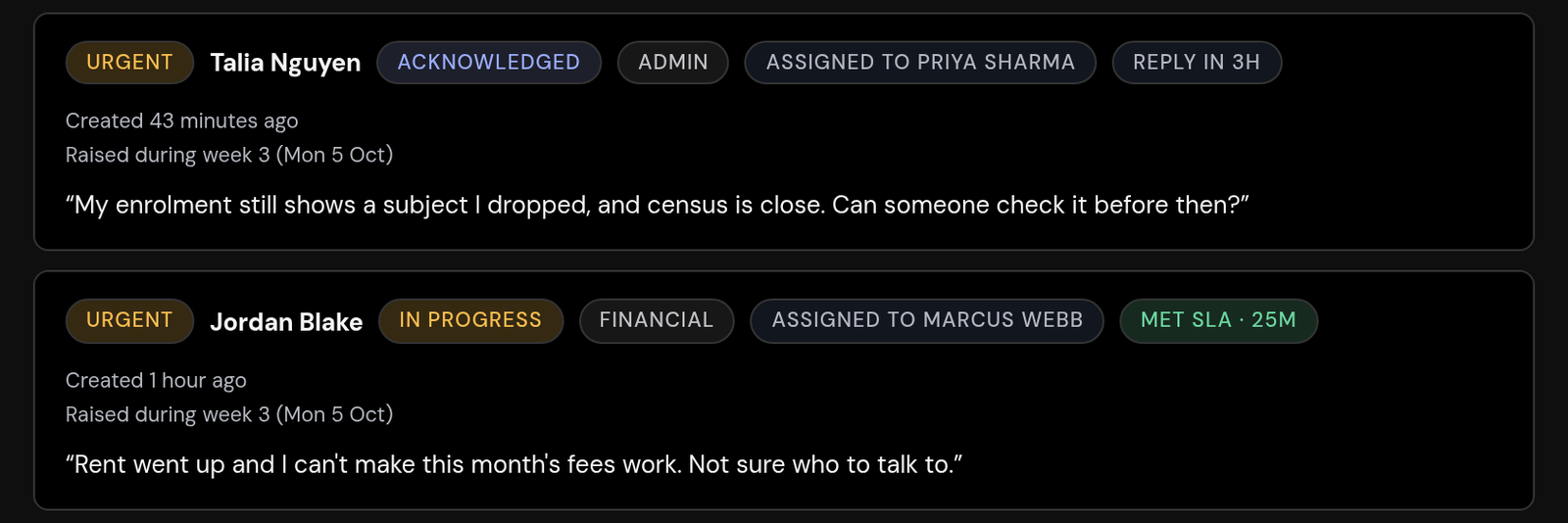Click the ADMIN category tag
The height and width of the screenshot is (523, 1568).
pos(673,63)
